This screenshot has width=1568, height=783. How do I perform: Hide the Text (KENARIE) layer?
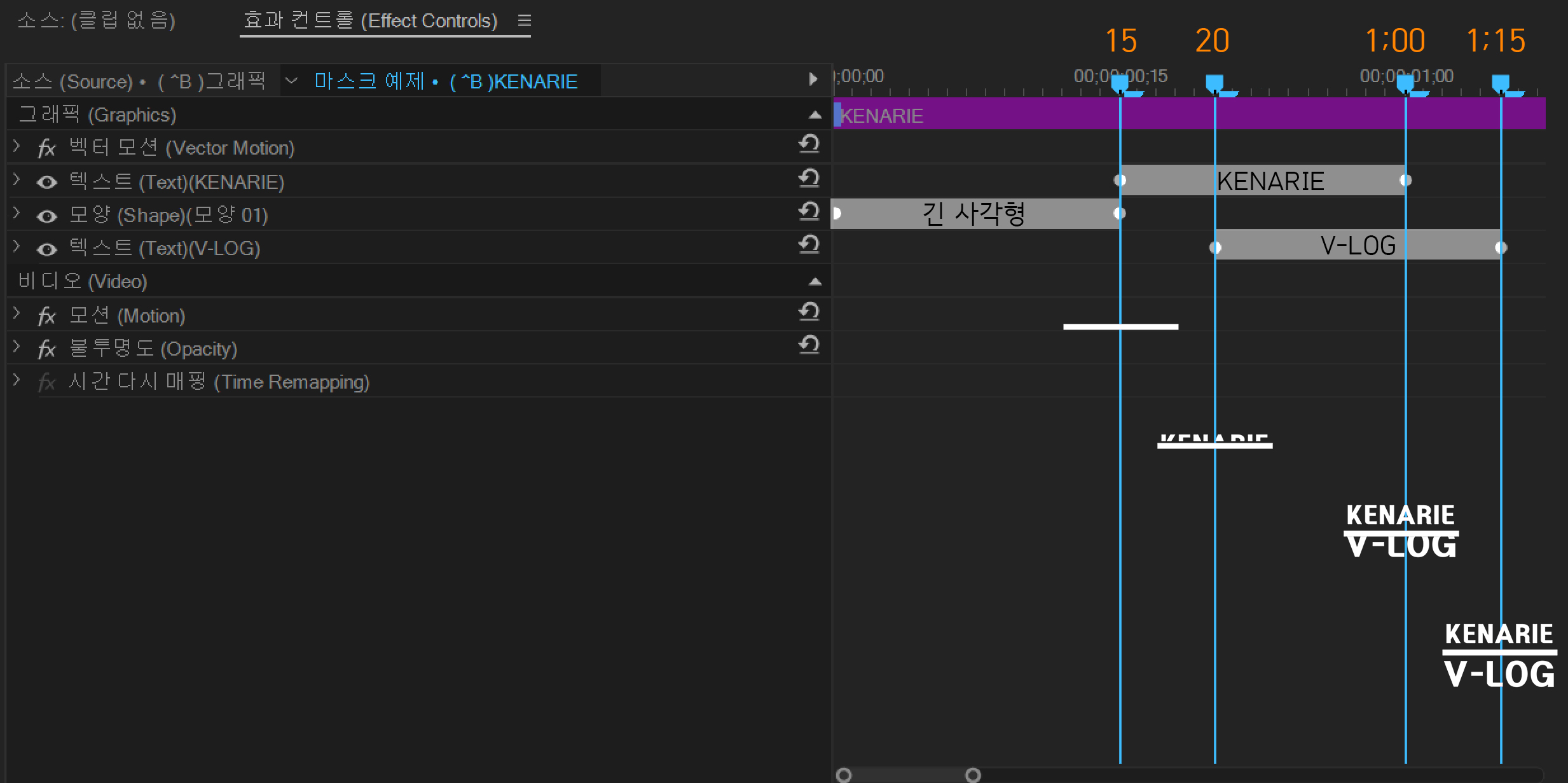click(46, 183)
